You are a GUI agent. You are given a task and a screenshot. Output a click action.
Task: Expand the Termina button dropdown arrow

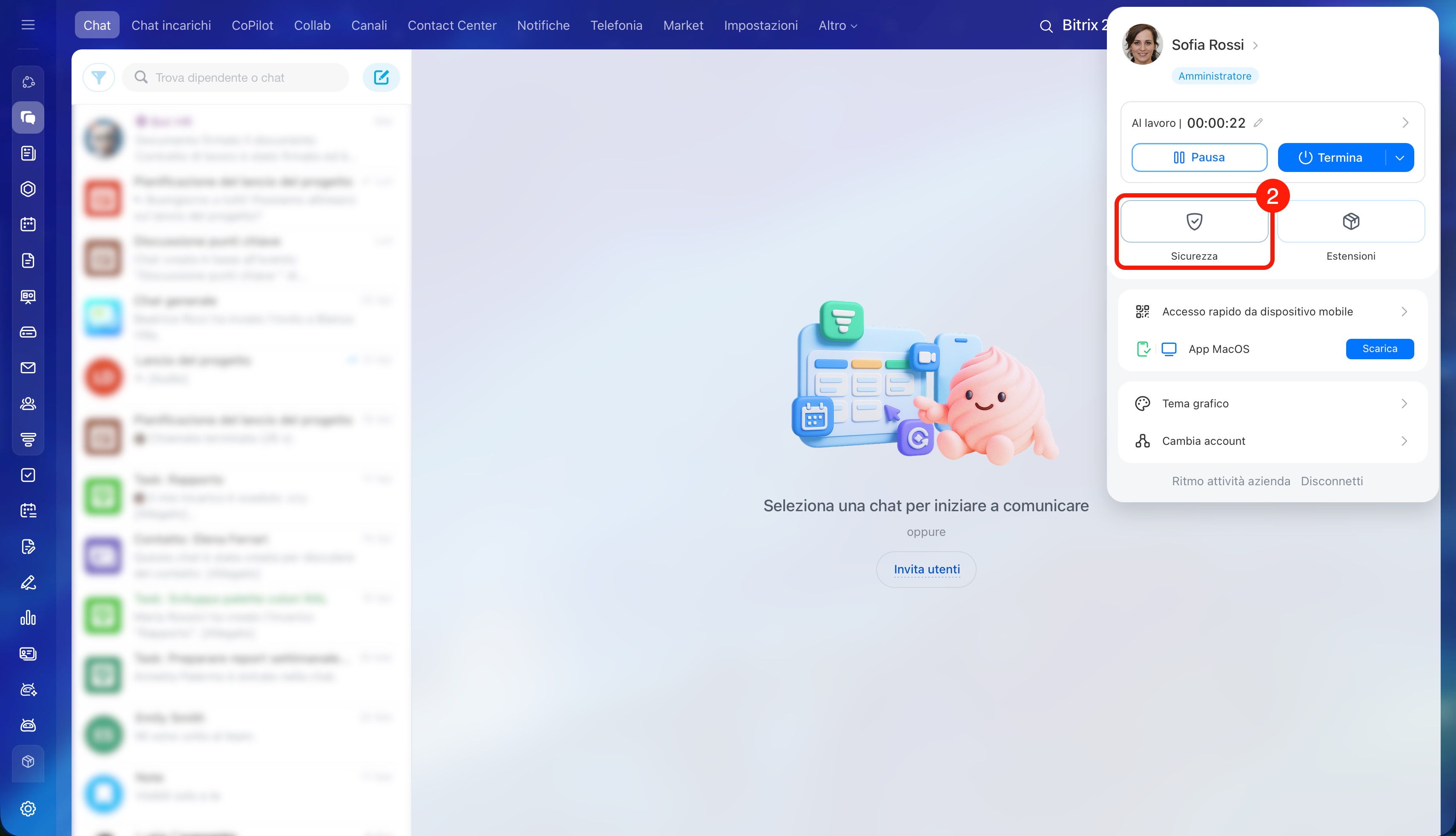(x=1400, y=158)
